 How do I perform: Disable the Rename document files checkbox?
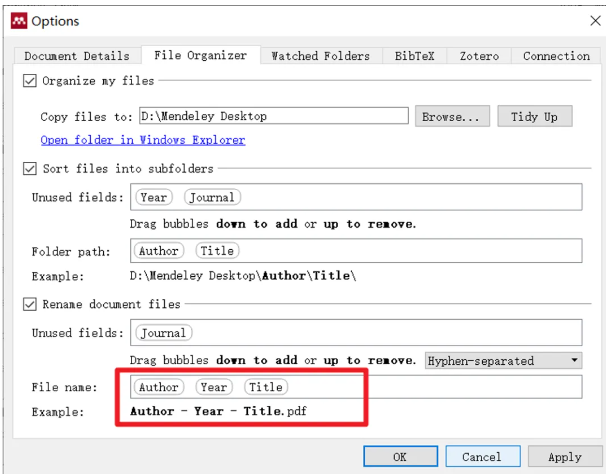click(x=30, y=304)
